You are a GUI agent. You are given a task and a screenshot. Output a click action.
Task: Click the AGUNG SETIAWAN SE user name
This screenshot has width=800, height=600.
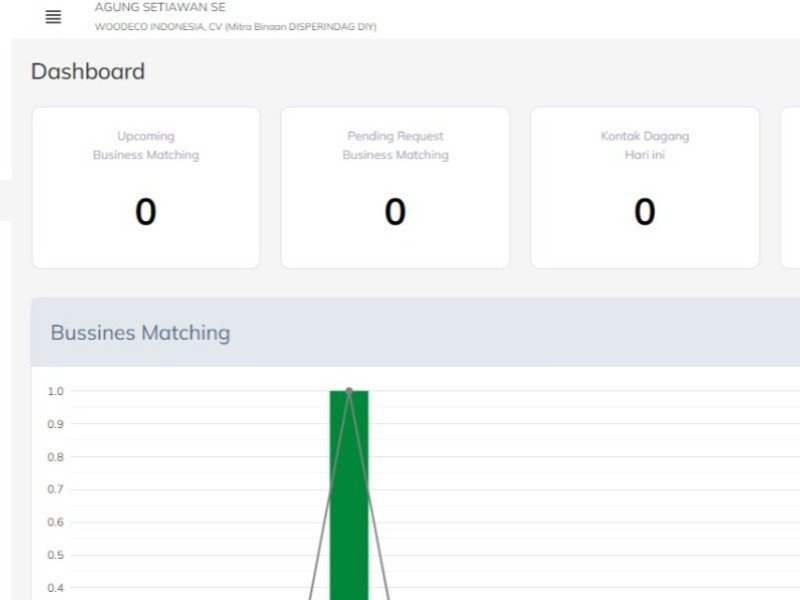160,7
